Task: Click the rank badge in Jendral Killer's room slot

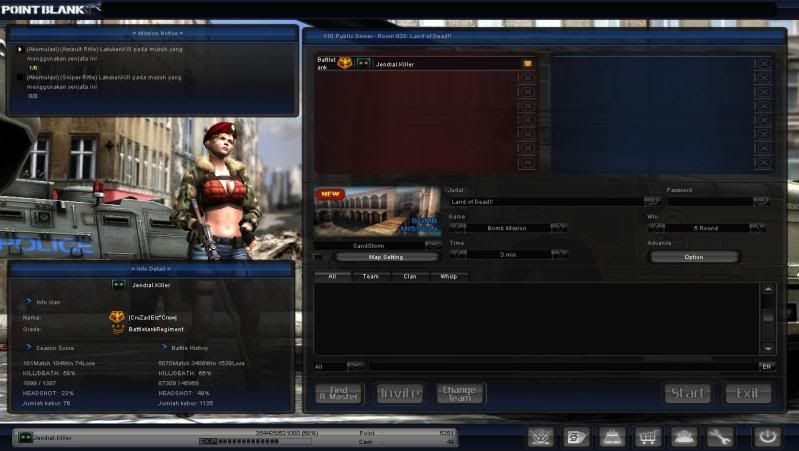Action: 363,64
